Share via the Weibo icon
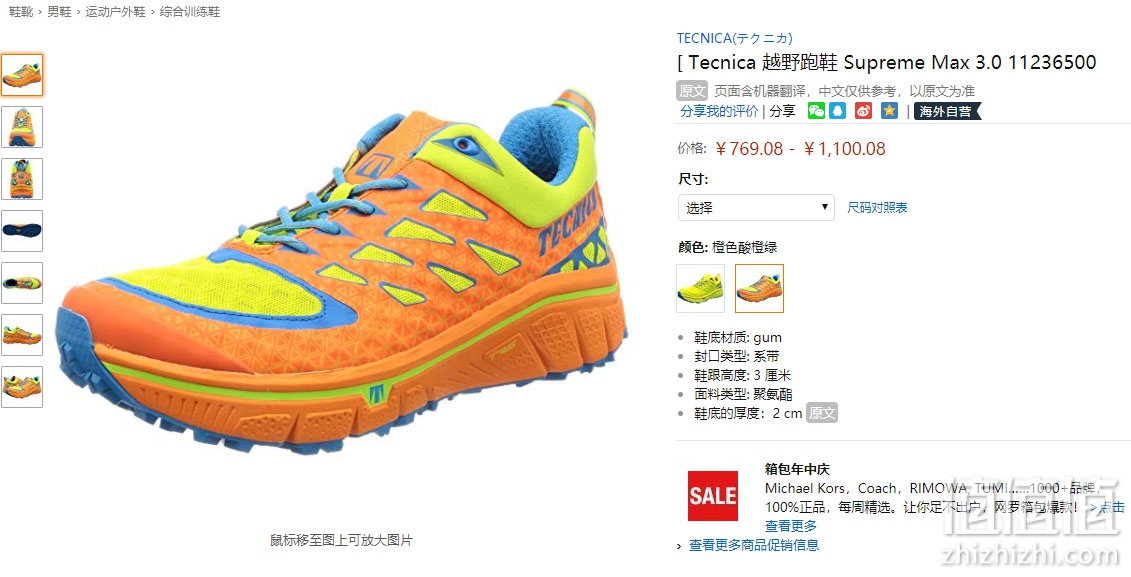 (863, 110)
